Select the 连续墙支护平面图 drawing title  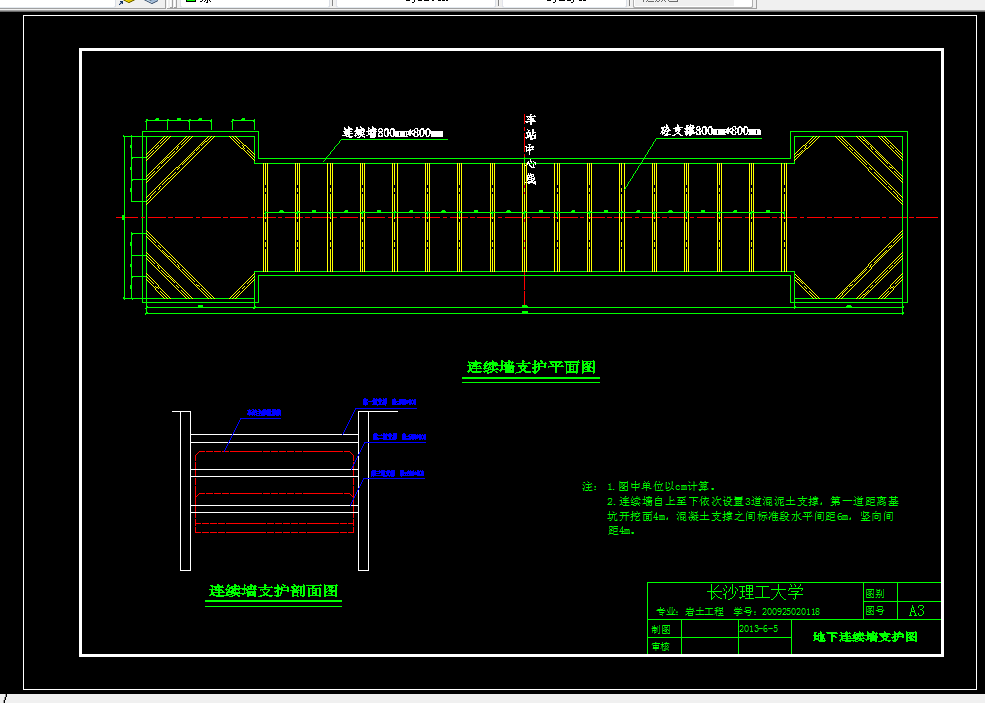(531, 367)
